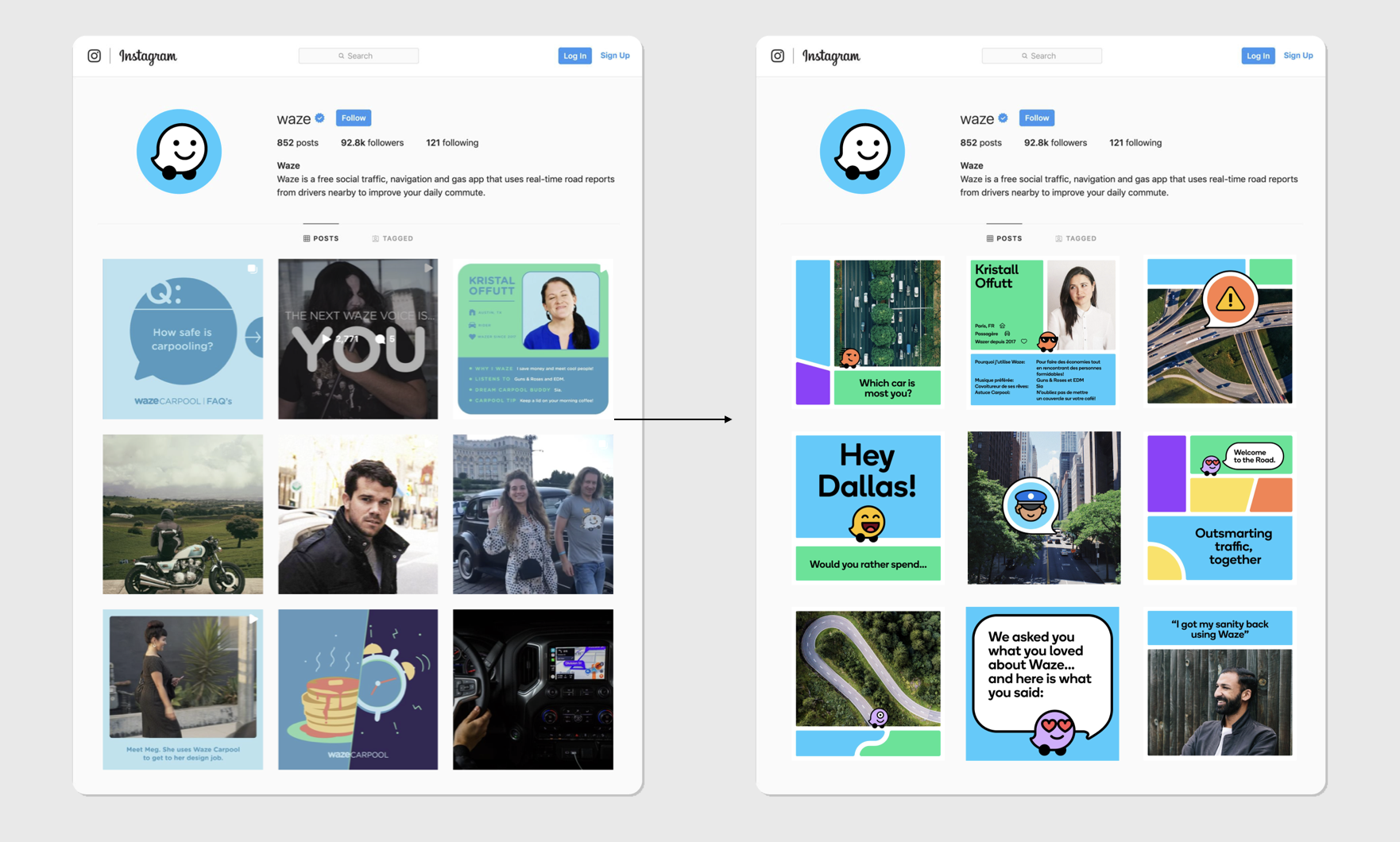The image size is (1400, 842).
Task: Open 'We asked you what you loved' post
Action: pyautogui.click(x=1042, y=683)
